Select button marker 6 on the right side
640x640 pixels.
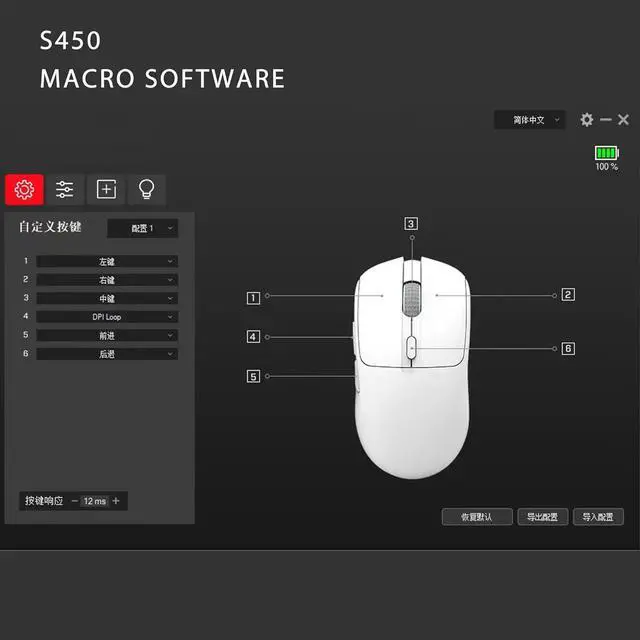567,349
